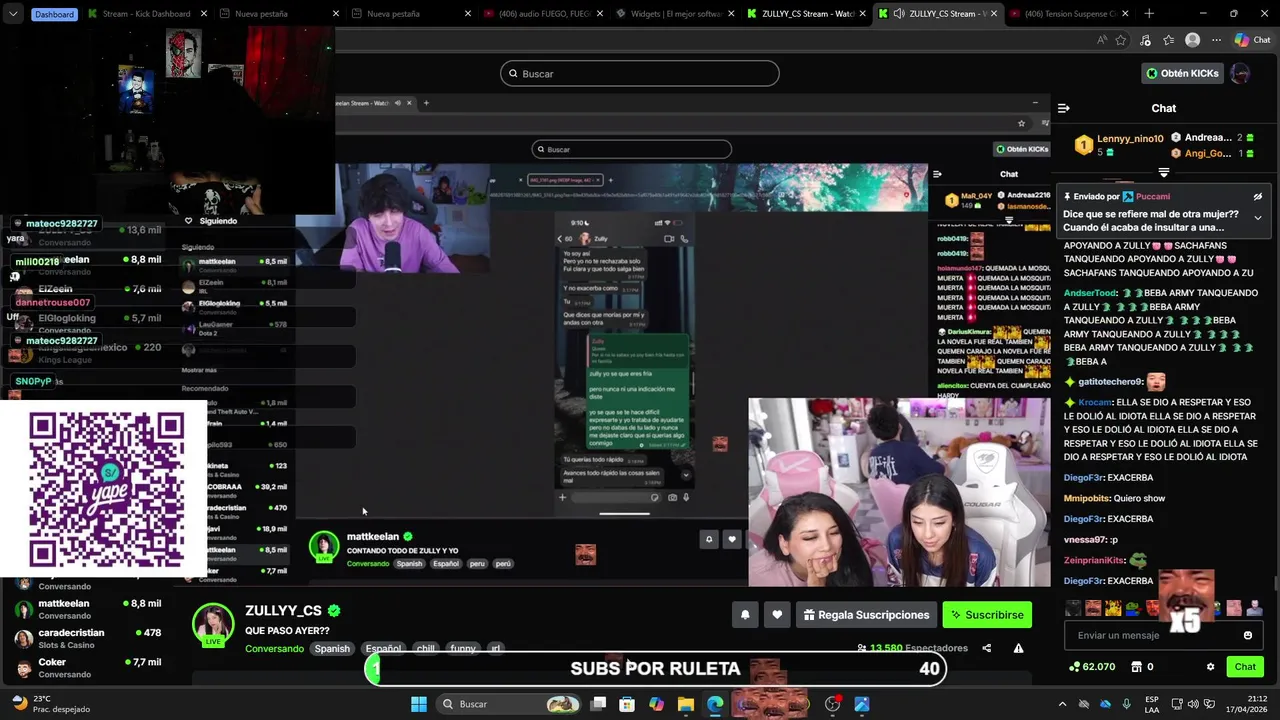Open Copilot Chat in Edge toolbar

(1251, 40)
